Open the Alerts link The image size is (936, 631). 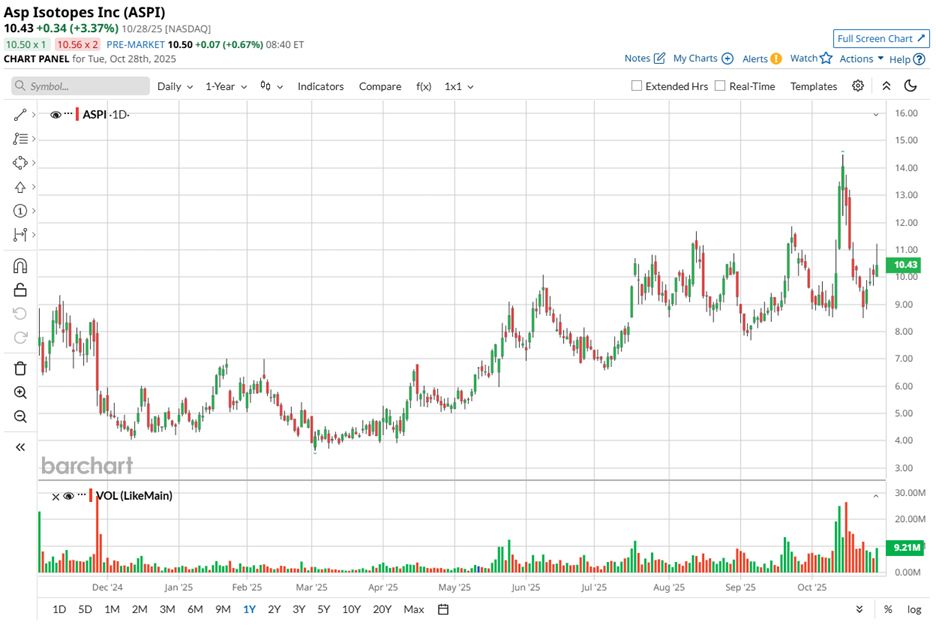click(x=762, y=59)
